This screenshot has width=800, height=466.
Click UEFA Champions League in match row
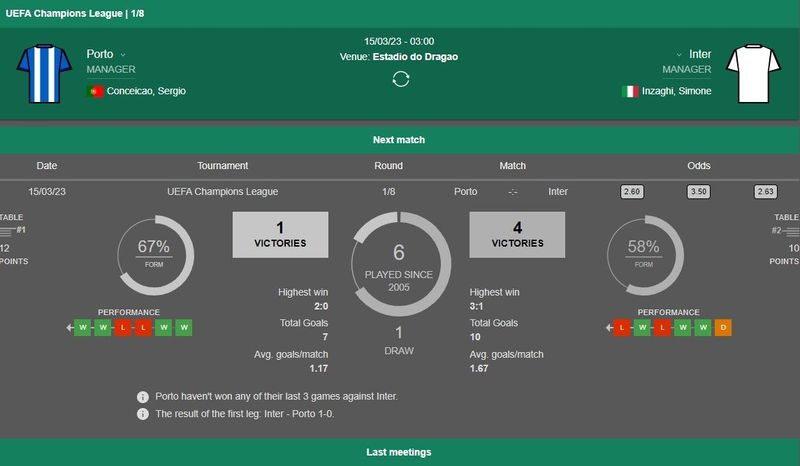222,192
